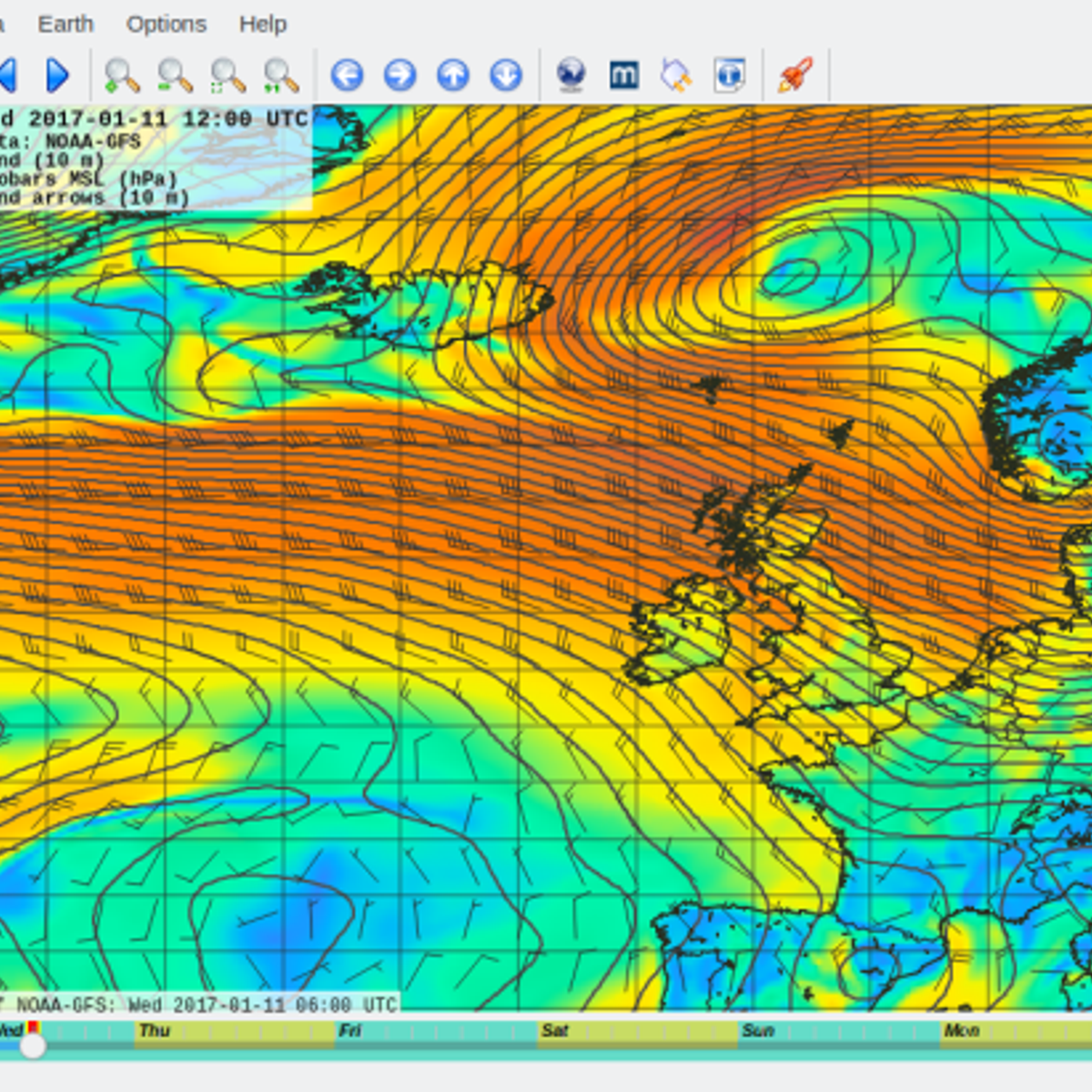Click the zoom out magnifier icon
Image resolution: width=1092 pixels, height=1092 pixels.
[x=174, y=76]
